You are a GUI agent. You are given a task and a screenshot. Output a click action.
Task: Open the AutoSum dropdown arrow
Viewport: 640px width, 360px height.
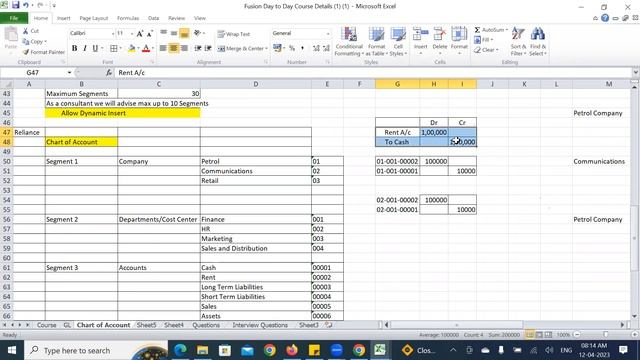click(x=507, y=30)
